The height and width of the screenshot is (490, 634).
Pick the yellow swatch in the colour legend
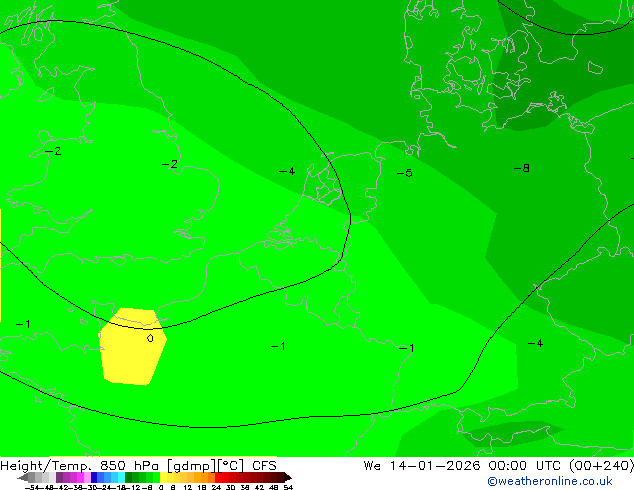pyautogui.click(x=164, y=477)
